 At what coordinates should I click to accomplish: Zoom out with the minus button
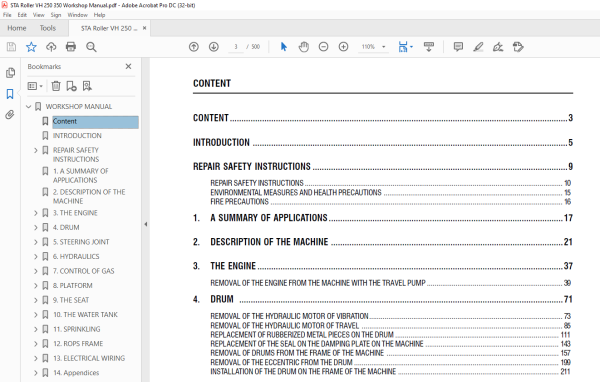coord(323,47)
